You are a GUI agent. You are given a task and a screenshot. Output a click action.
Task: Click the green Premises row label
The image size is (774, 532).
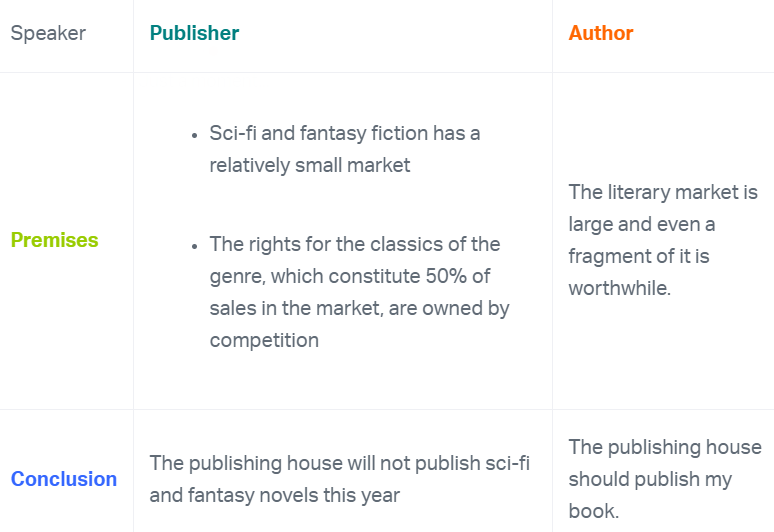click(x=54, y=240)
